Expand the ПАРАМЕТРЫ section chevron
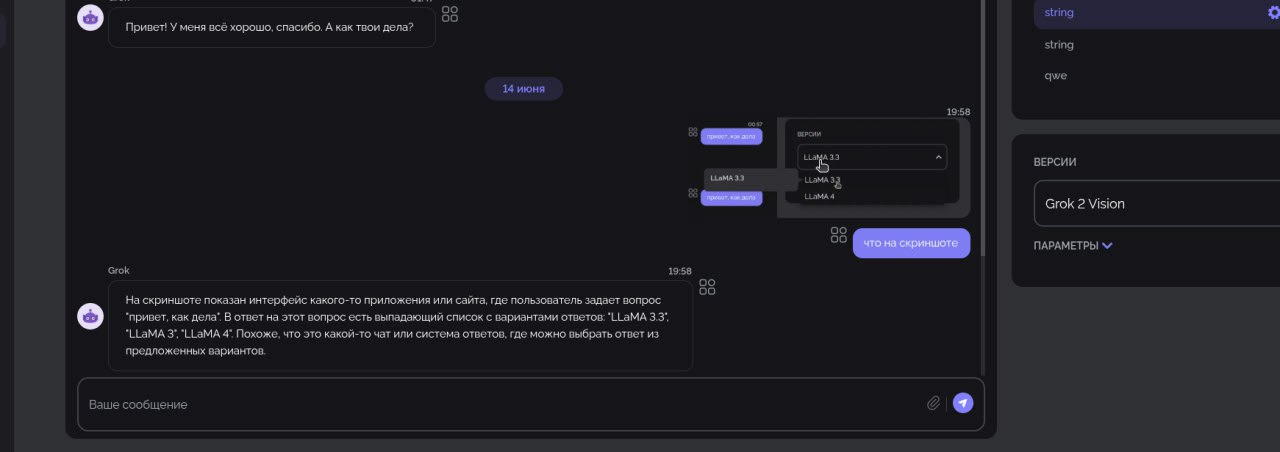 click(x=1107, y=246)
